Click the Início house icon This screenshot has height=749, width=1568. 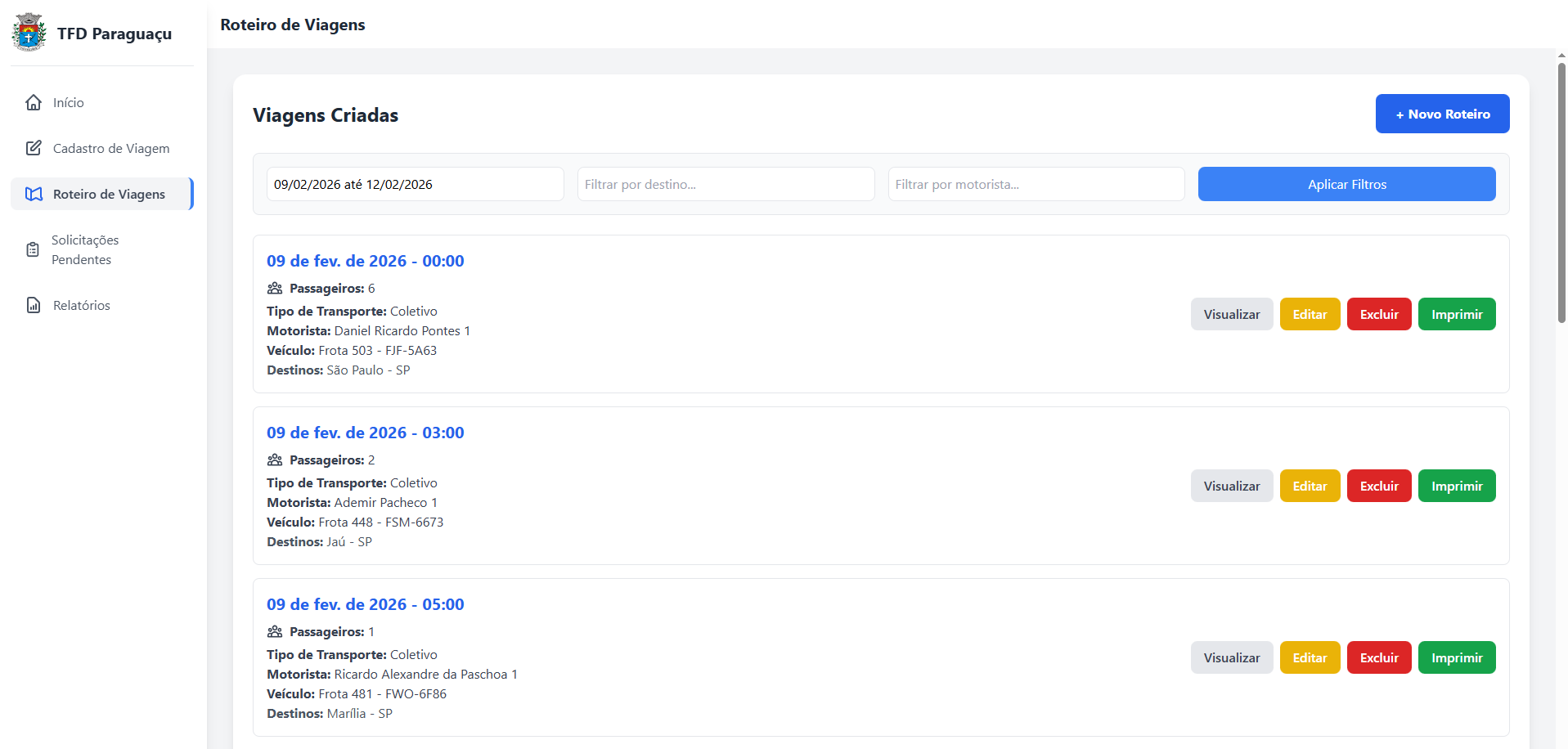pos(34,102)
